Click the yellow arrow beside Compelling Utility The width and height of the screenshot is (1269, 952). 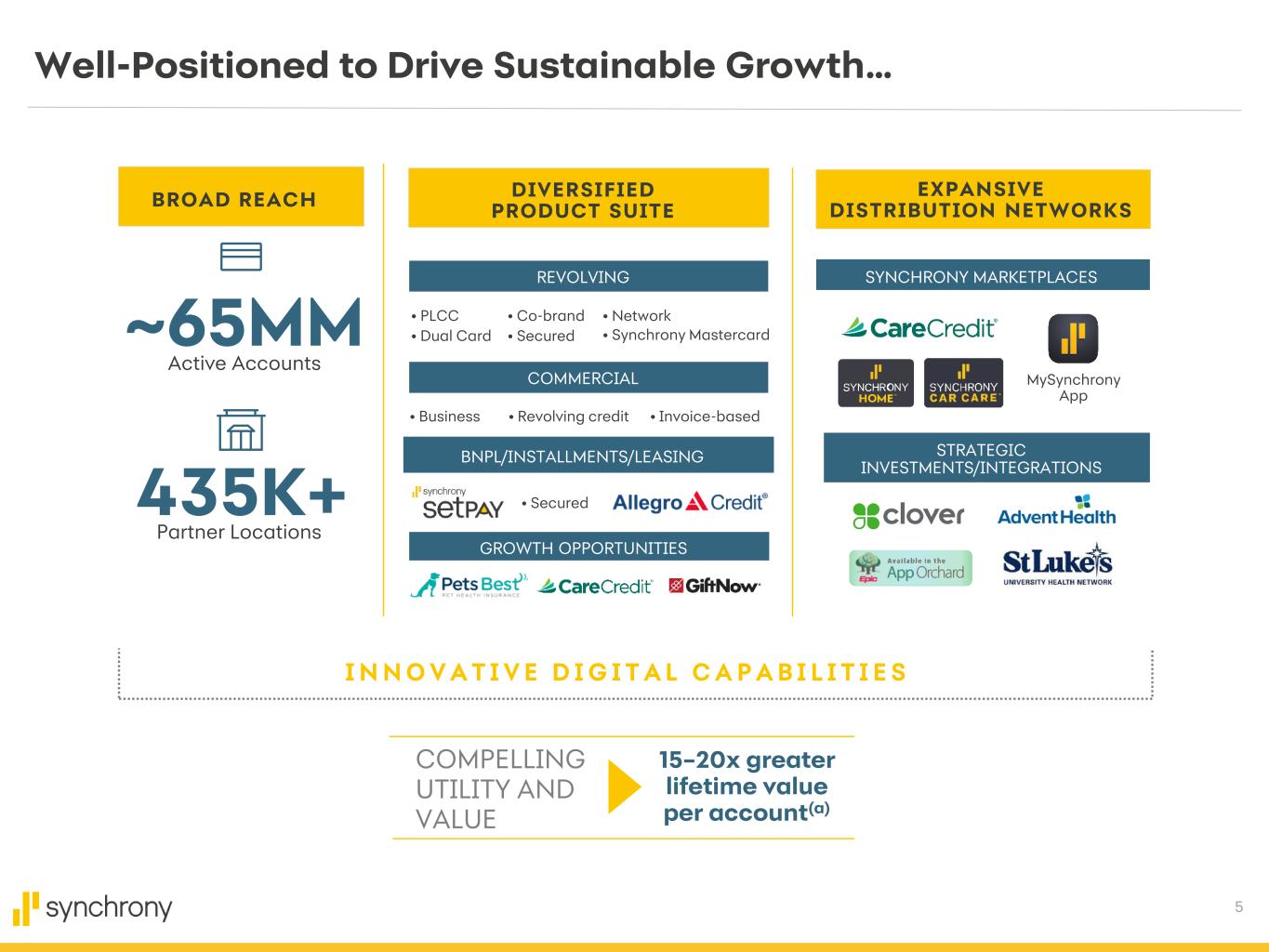(x=624, y=787)
